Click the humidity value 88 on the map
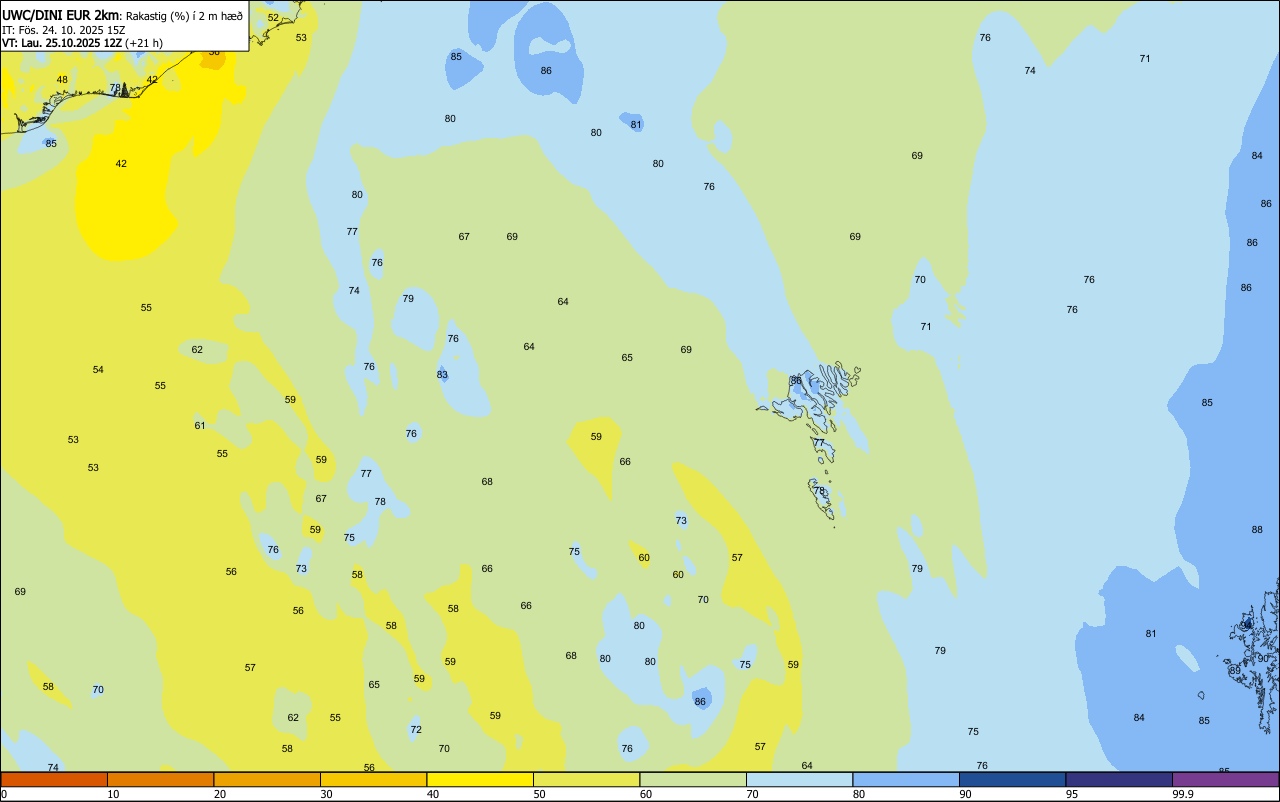The image size is (1280, 802). (1257, 530)
